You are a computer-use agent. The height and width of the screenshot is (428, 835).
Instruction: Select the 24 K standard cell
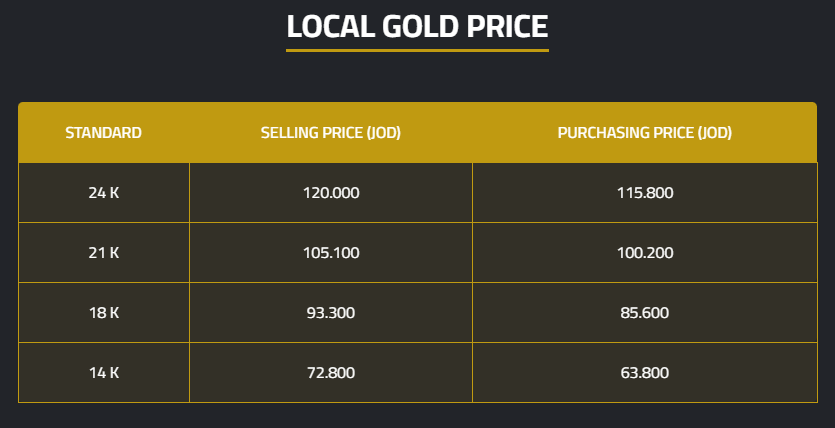pyautogui.click(x=103, y=192)
